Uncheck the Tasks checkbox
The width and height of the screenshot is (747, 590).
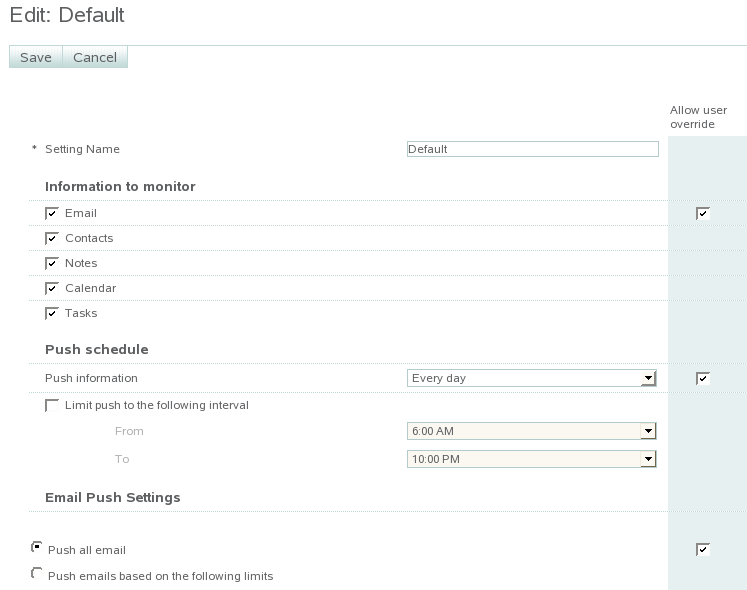click(x=52, y=313)
